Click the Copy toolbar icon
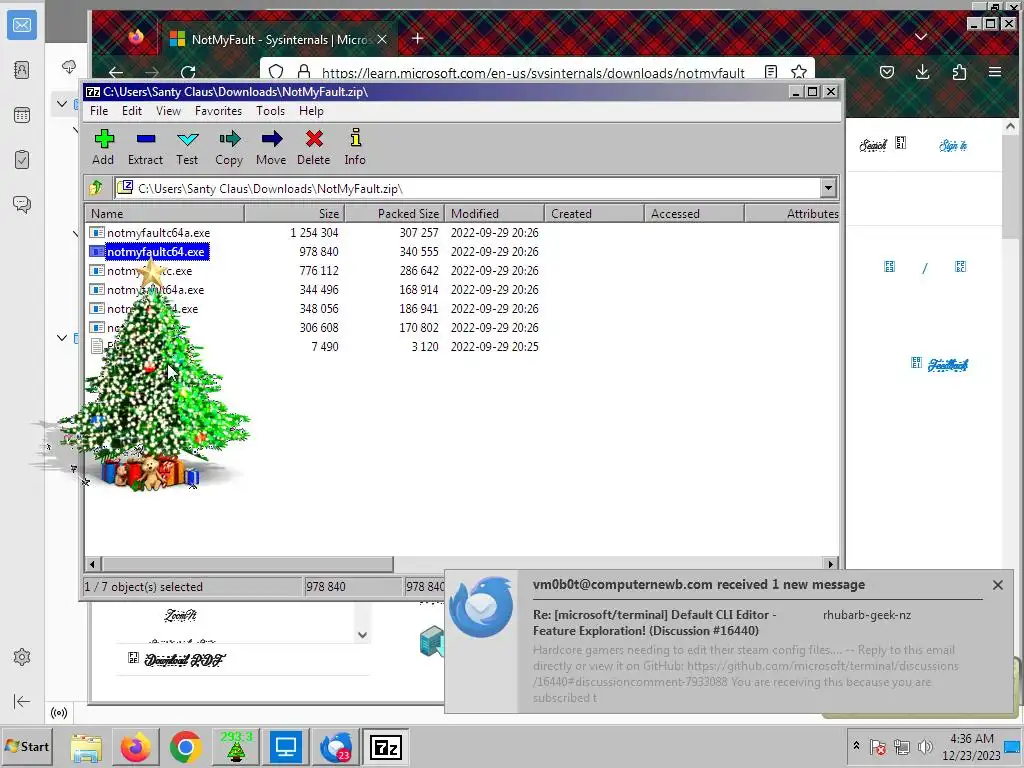 229,148
